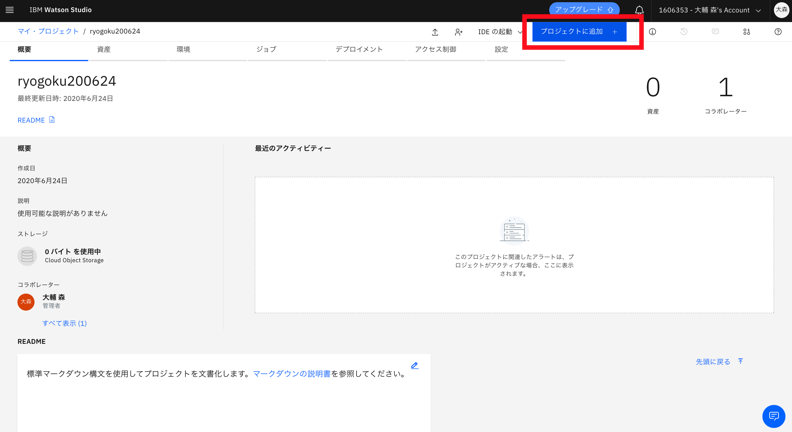
Task: Follow the マイ・プロジェクト breadcrumb link
Action: tap(48, 31)
